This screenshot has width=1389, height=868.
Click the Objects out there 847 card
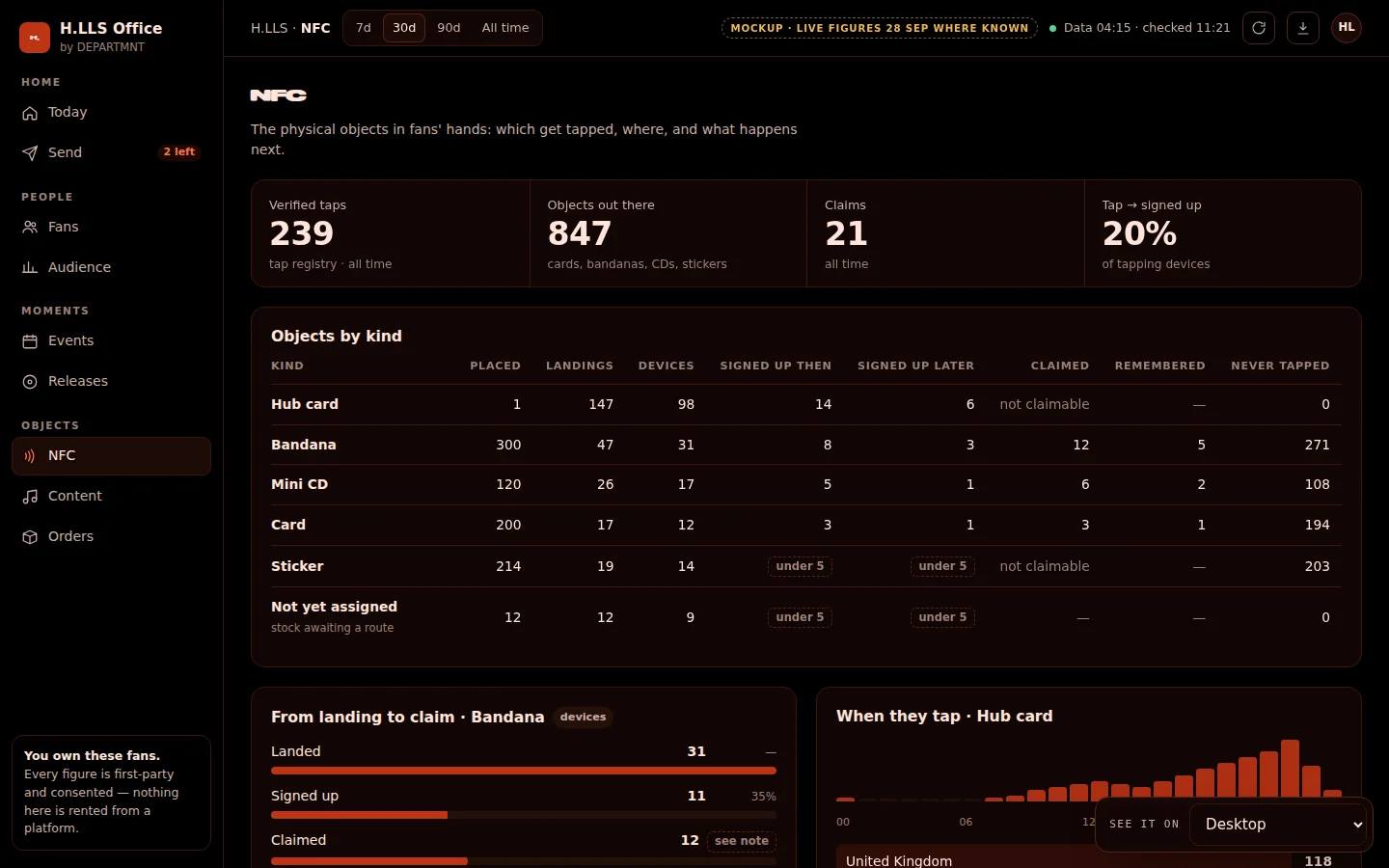[x=668, y=233]
